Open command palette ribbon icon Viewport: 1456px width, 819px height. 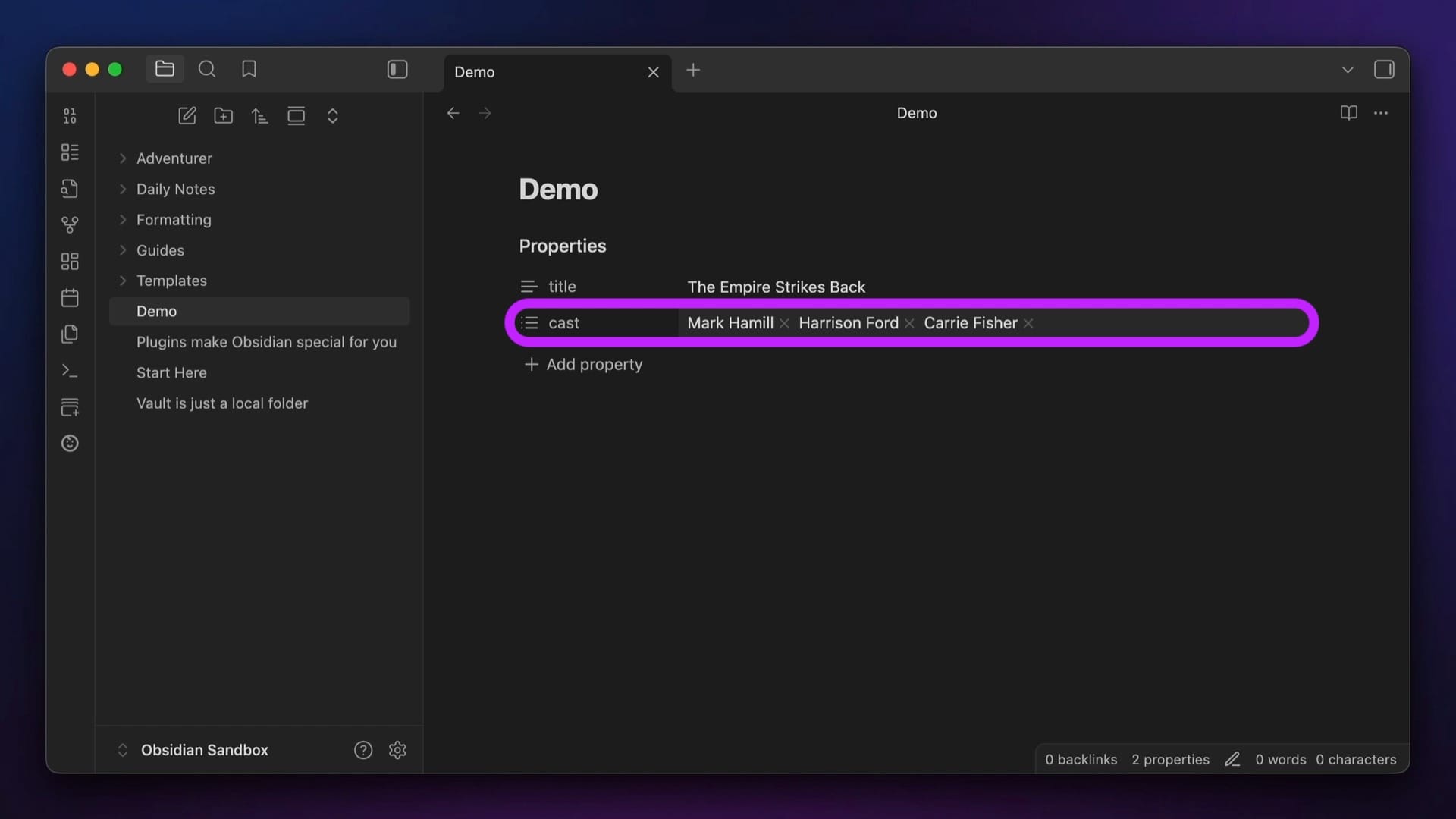[70, 371]
